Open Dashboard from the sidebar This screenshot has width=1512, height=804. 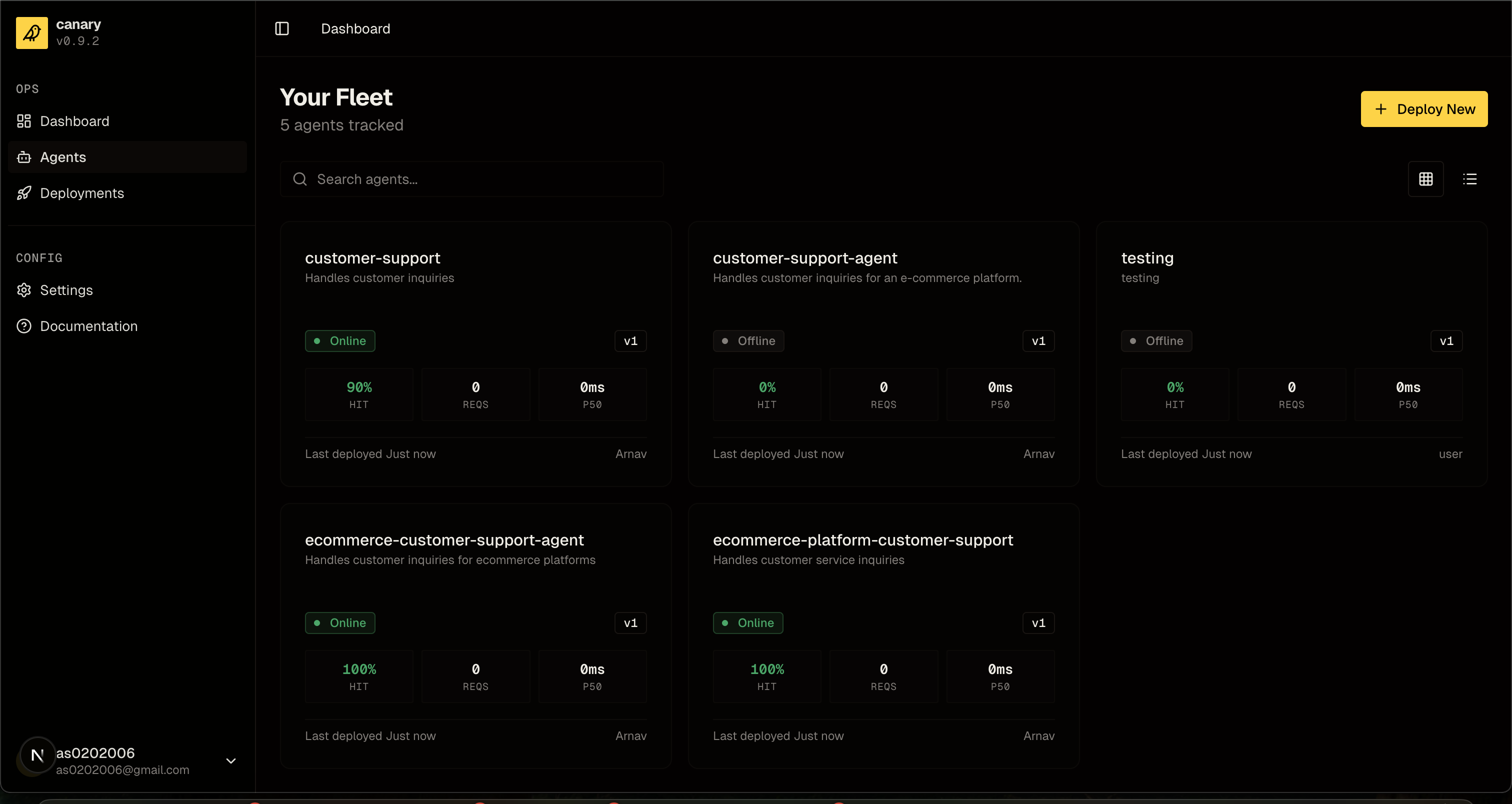pyautogui.click(x=74, y=121)
